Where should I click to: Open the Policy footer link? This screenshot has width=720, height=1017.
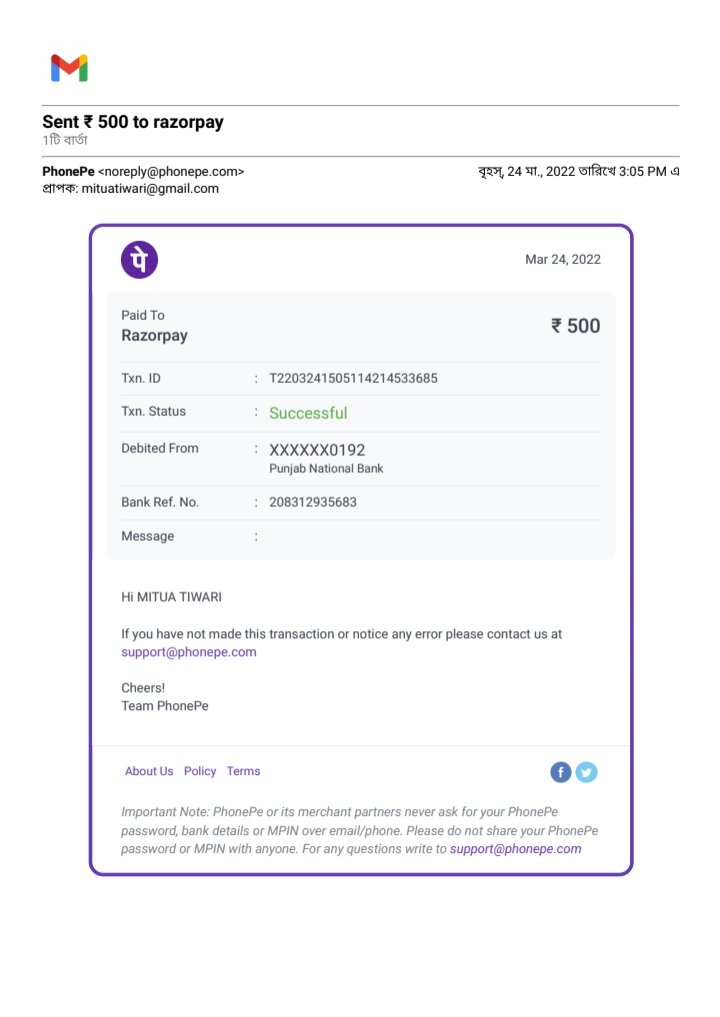(200, 771)
